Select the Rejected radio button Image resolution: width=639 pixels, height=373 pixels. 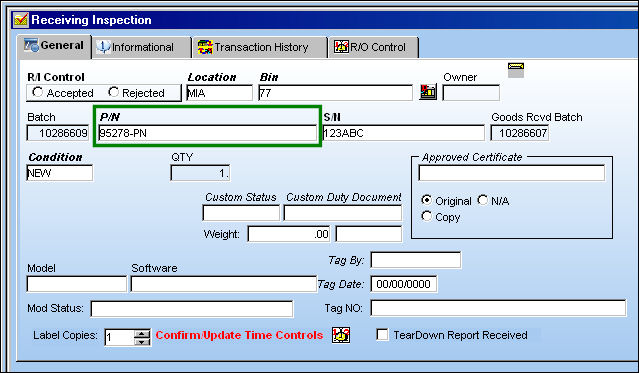tap(113, 92)
